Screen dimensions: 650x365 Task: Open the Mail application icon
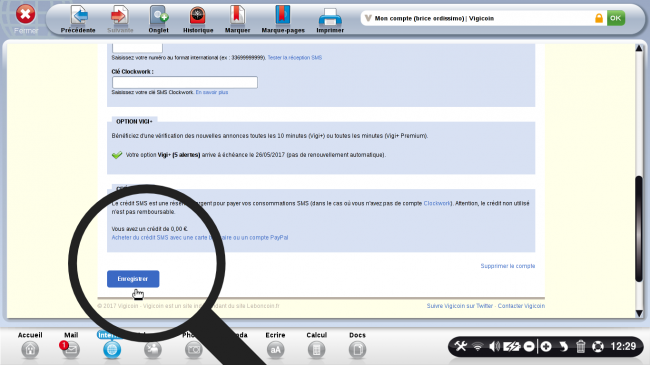point(71,350)
